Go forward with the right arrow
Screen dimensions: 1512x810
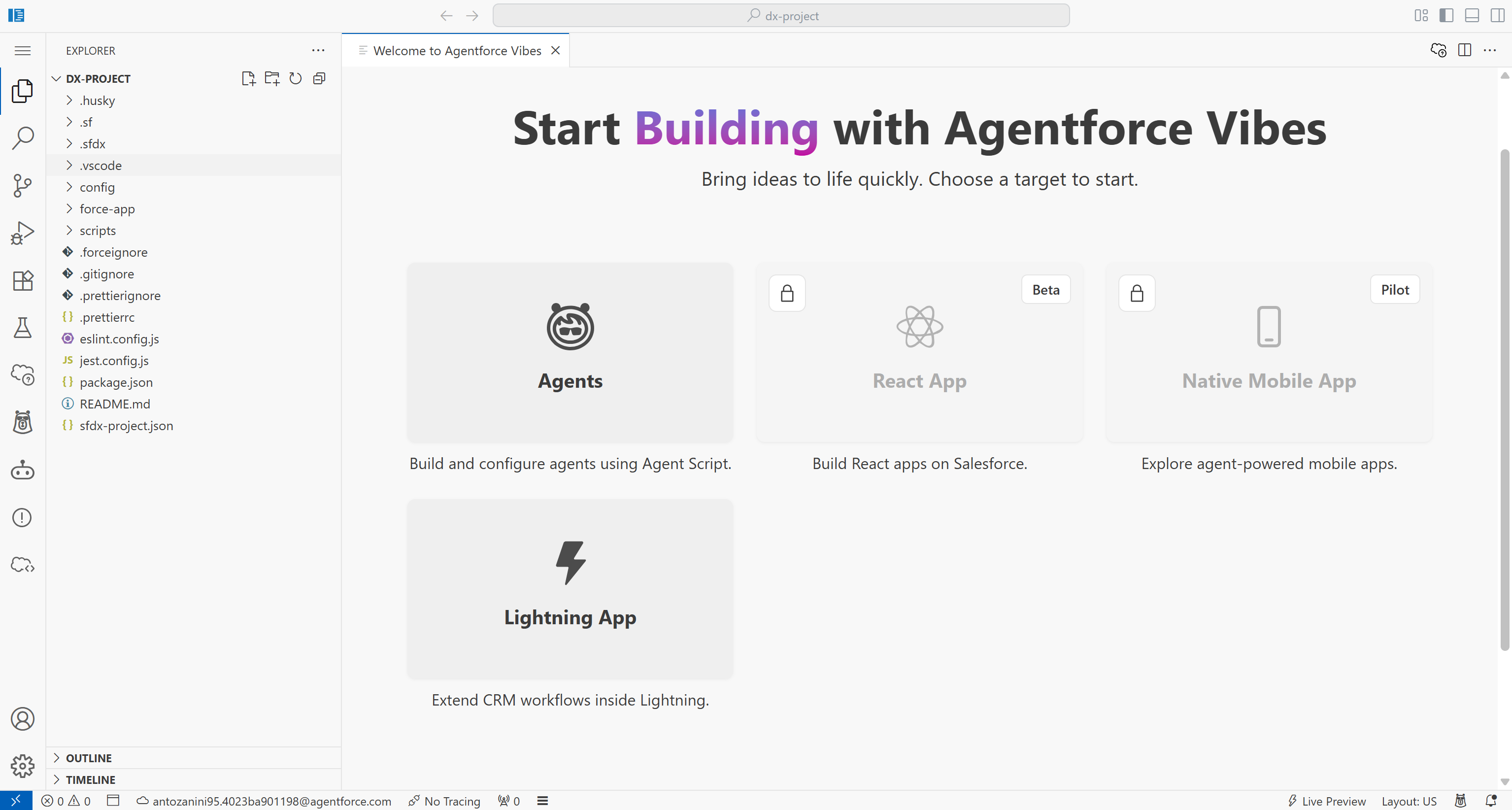(472, 16)
